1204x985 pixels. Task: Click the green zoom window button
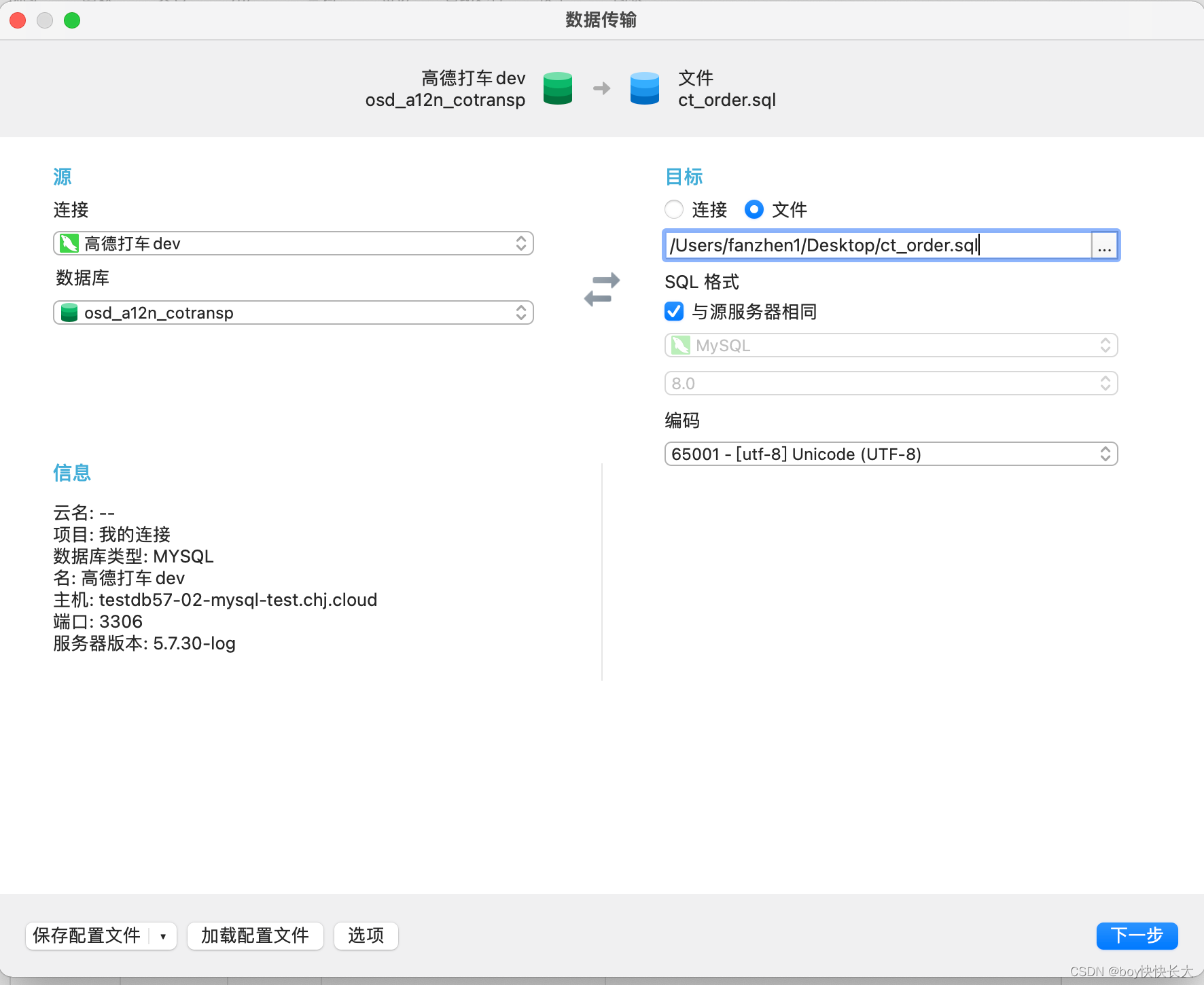(x=72, y=20)
